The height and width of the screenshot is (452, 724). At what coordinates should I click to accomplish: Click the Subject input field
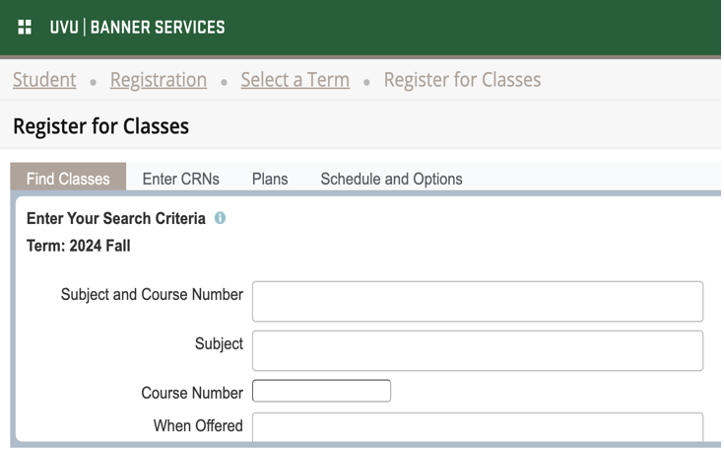point(477,350)
